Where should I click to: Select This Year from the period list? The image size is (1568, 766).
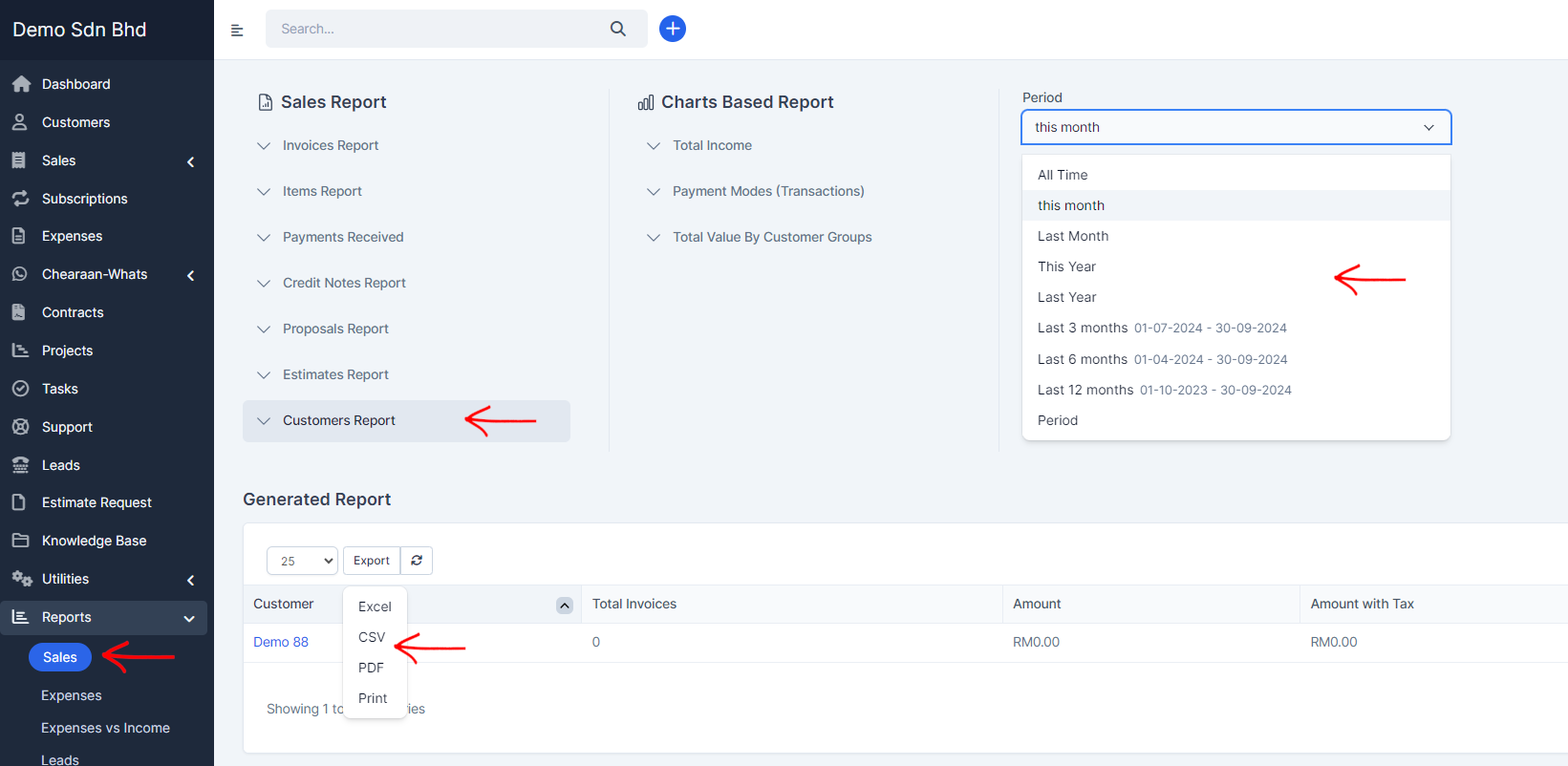(1066, 266)
